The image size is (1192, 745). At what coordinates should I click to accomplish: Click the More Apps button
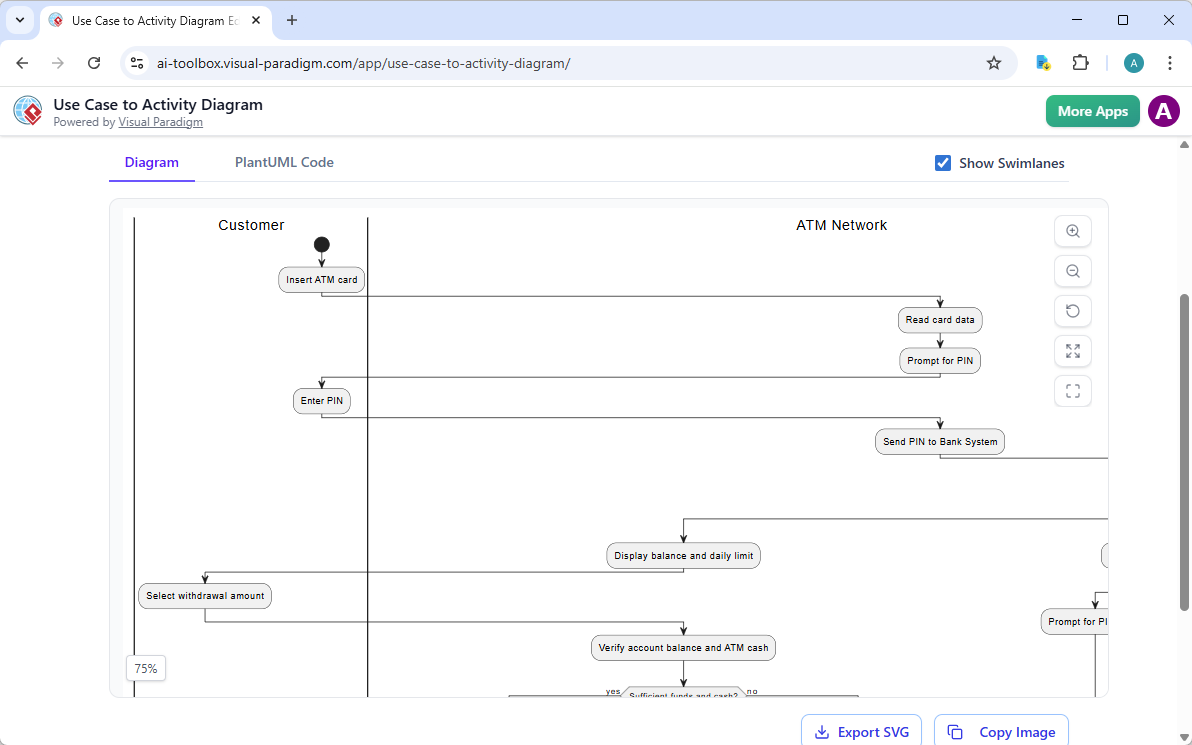click(1092, 111)
